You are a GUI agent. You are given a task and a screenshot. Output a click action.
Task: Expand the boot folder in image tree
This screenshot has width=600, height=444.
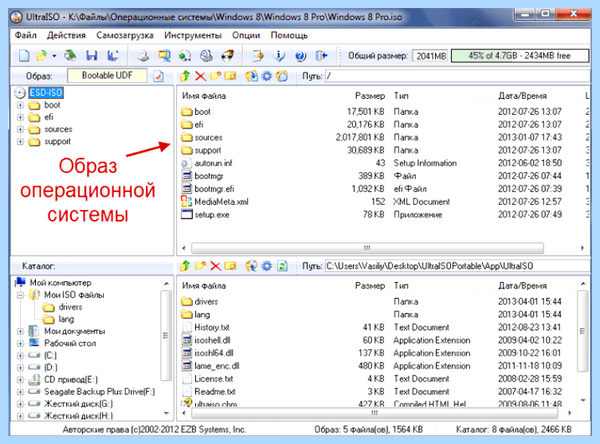pos(20,105)
